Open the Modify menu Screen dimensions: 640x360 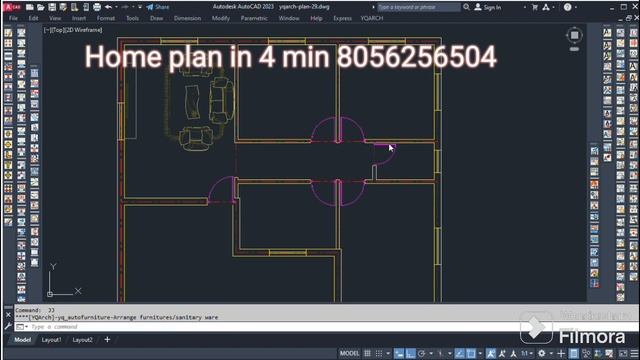220,18
